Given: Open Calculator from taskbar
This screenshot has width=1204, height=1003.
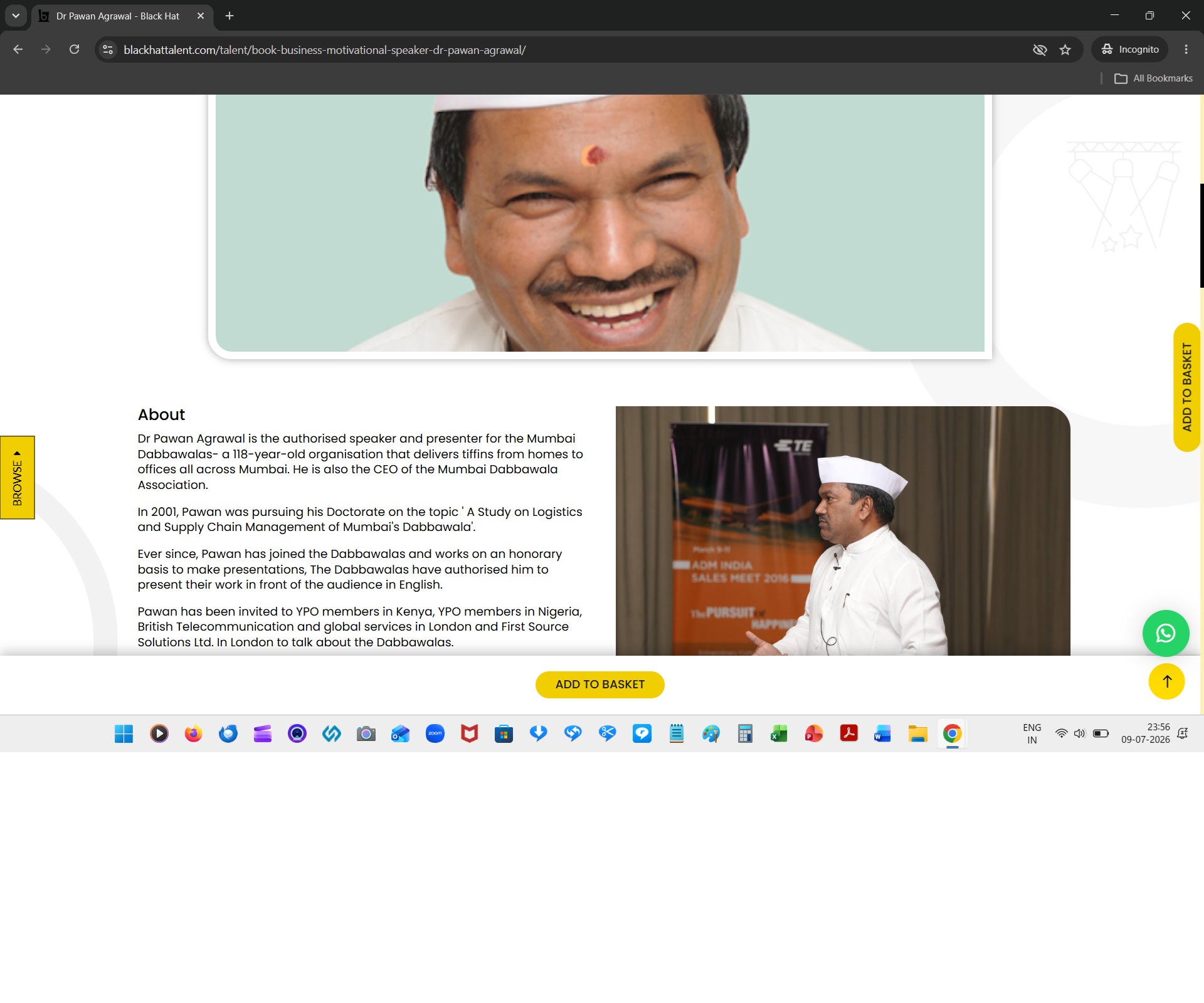Looking at the screenshot, I should point(745,733).
